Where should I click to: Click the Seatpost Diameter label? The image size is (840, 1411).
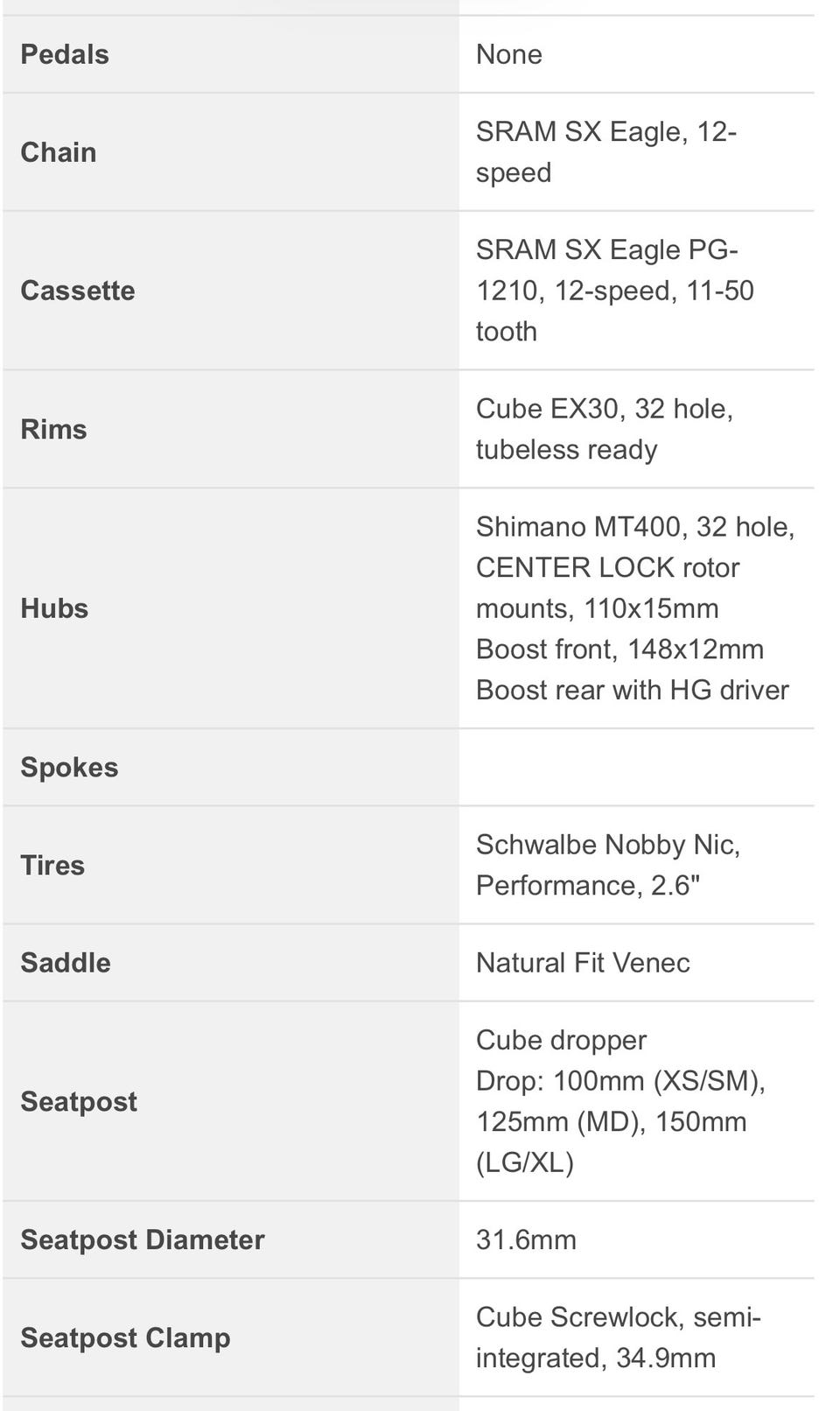[143, 1239]
